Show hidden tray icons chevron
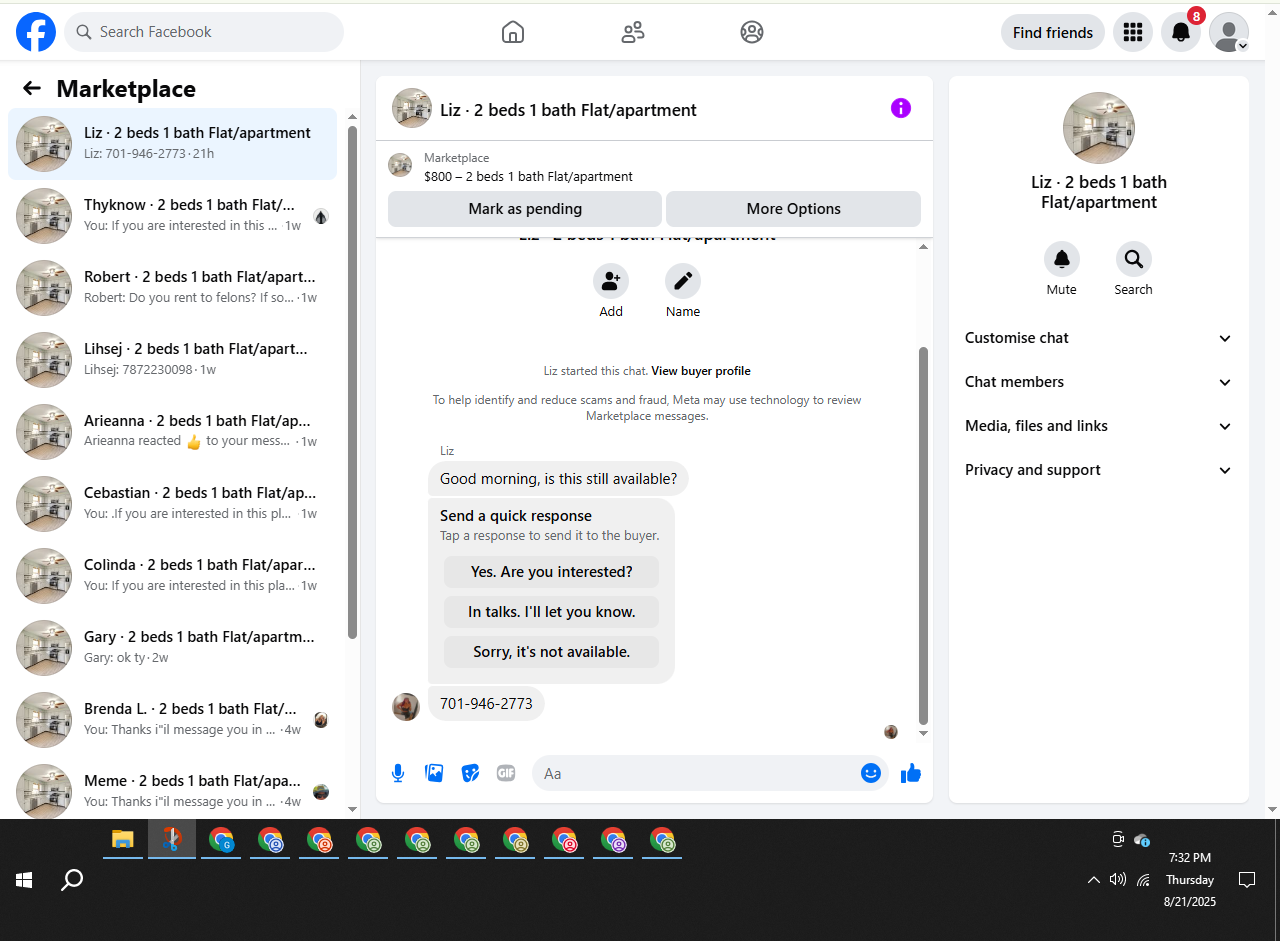The height and width of the screenshot is (941, 1280). (x=1094, y=880)
